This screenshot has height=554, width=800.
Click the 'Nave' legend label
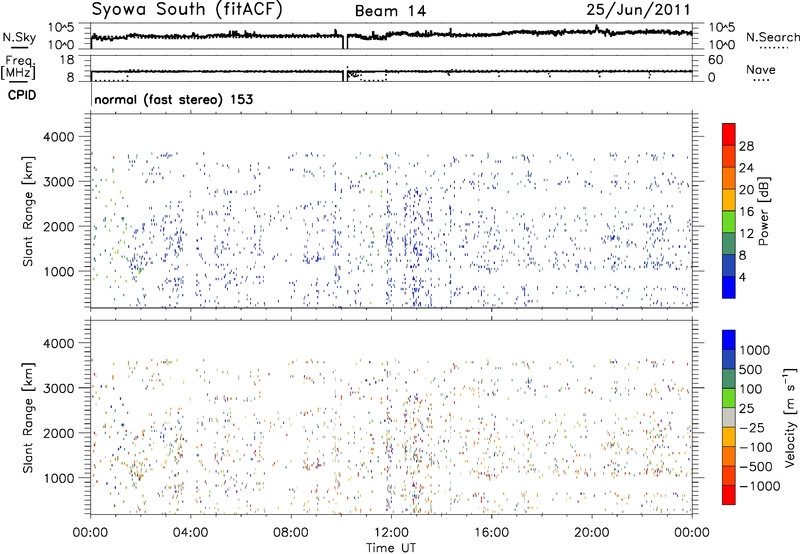click(761, 69)
